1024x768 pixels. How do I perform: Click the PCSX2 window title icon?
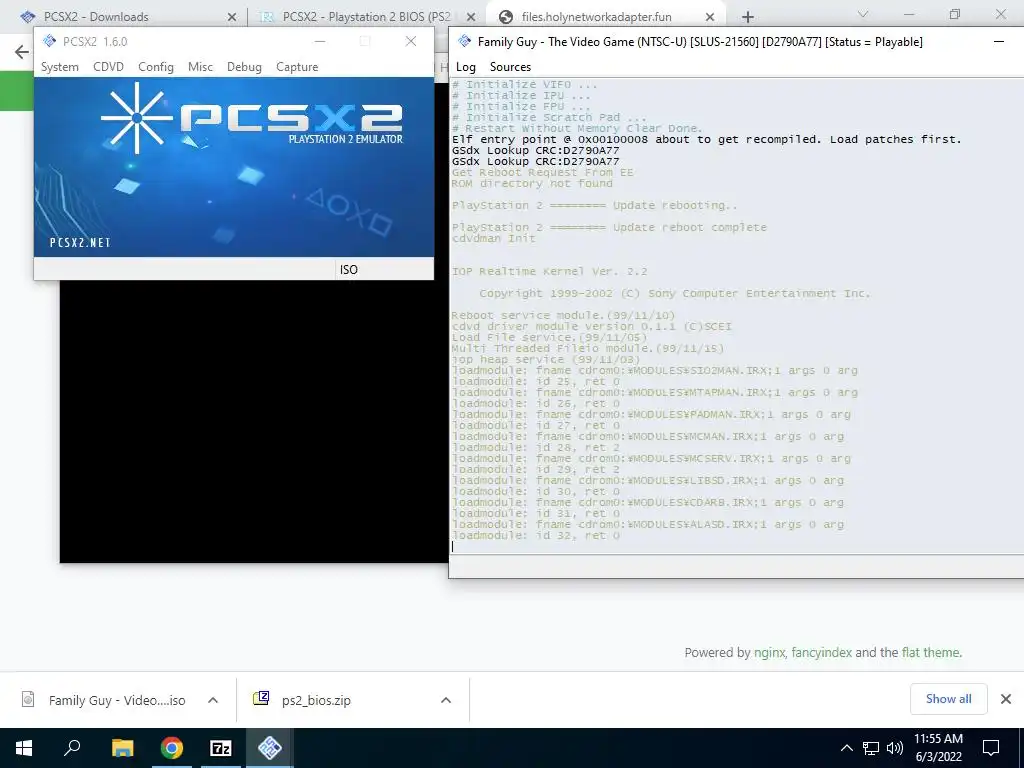point(50,41)
